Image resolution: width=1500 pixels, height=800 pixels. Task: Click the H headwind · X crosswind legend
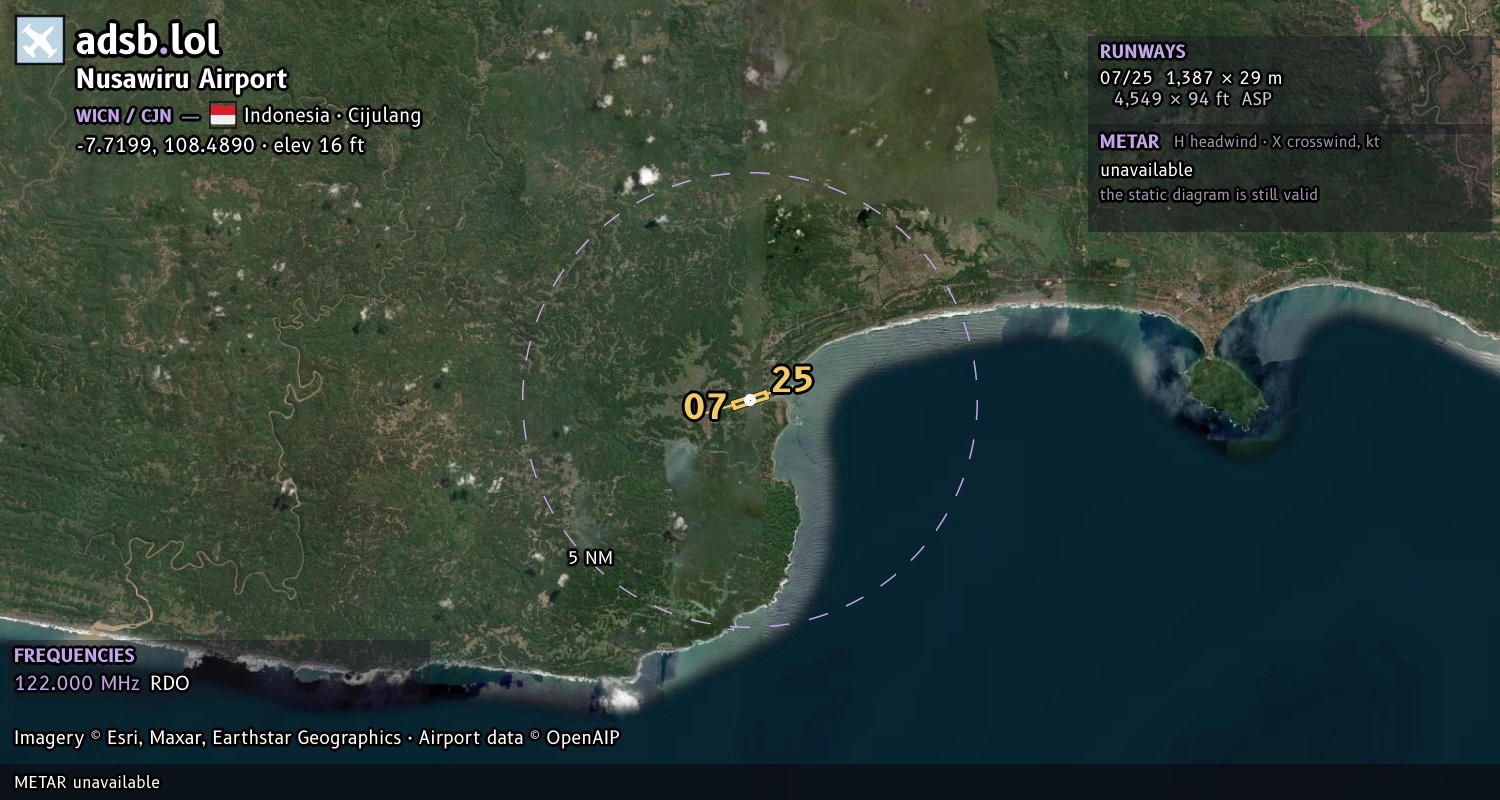[1277, 142]
